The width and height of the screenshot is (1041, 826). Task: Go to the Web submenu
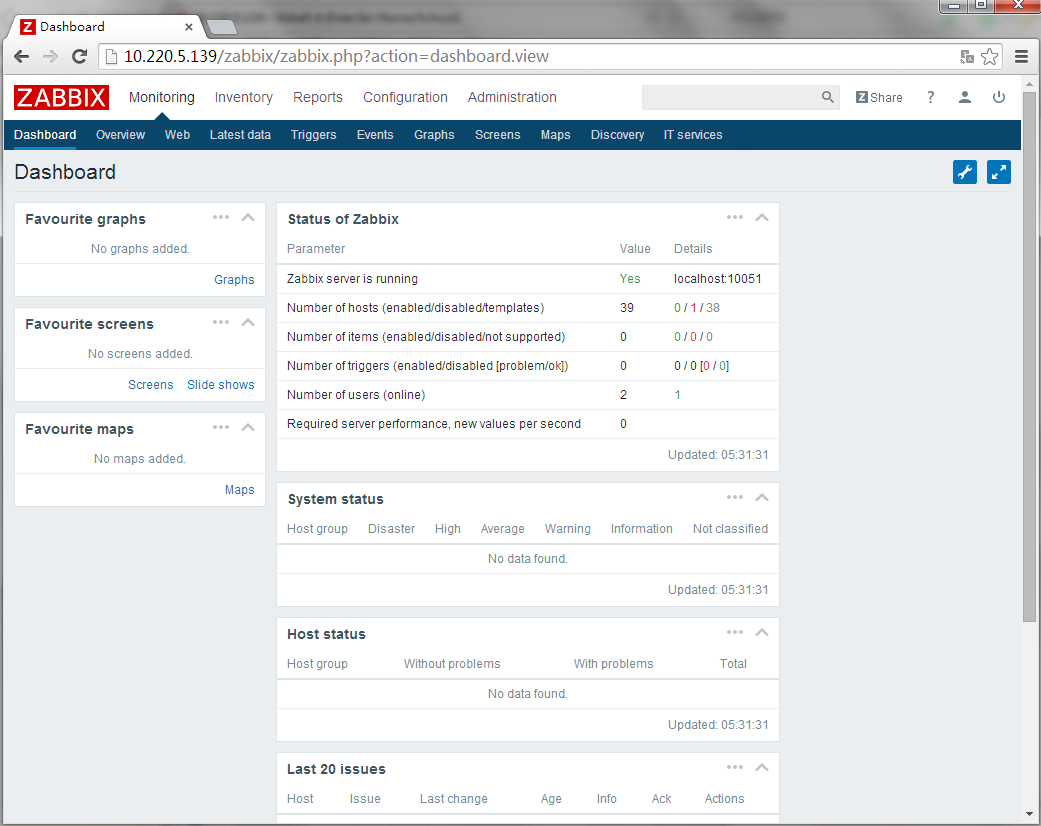(x=177, y=135)
